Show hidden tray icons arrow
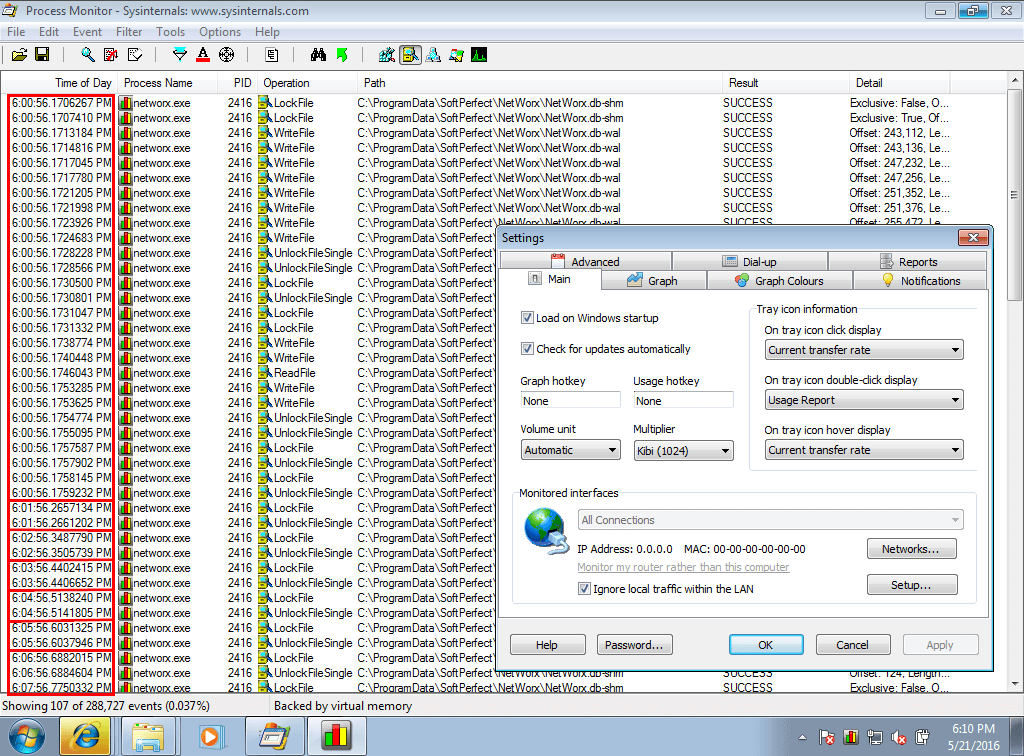 (803, 738)
